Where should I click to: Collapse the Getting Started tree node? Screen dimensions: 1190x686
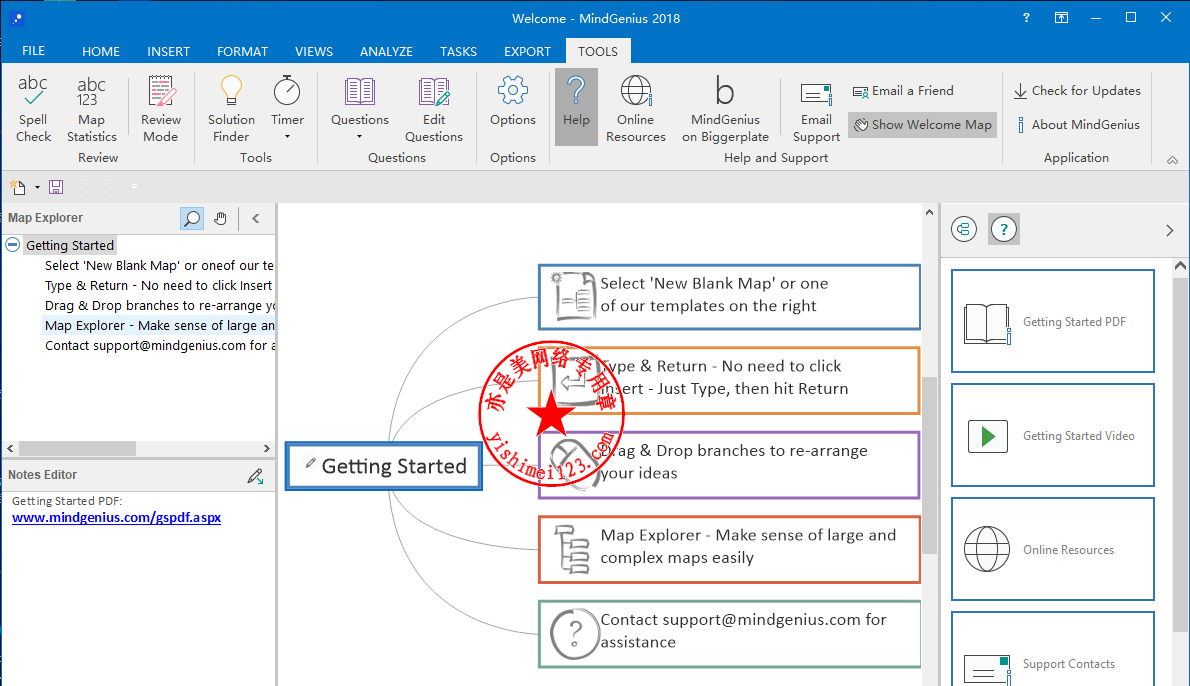point(12,245)
